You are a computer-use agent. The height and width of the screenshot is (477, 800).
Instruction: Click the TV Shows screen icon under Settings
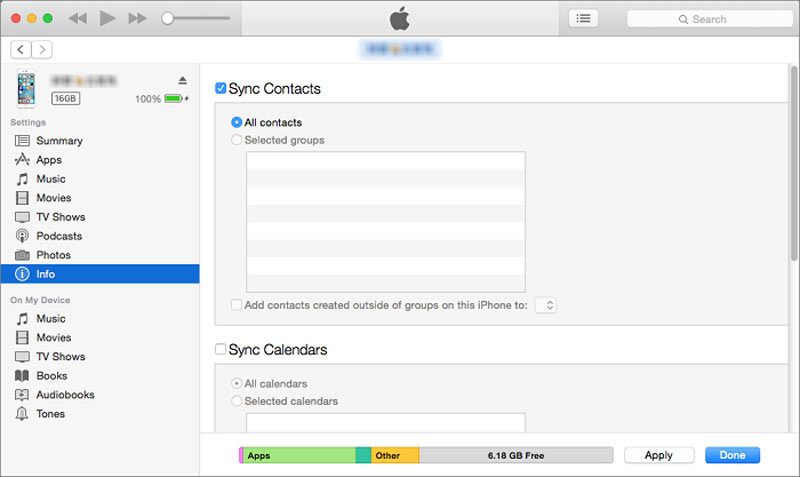pos(22,217)
